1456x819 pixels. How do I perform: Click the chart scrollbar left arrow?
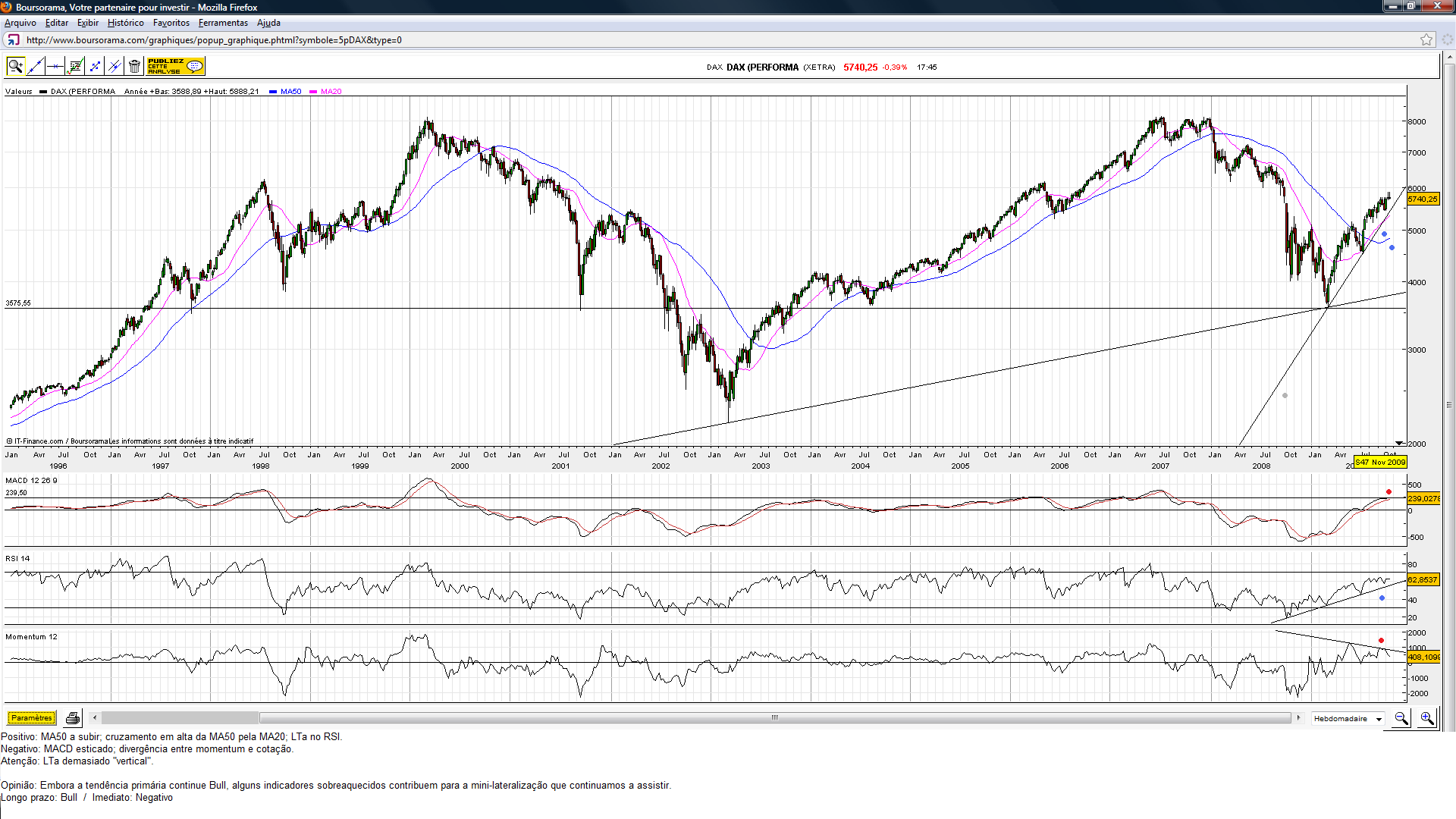point(95,718)
